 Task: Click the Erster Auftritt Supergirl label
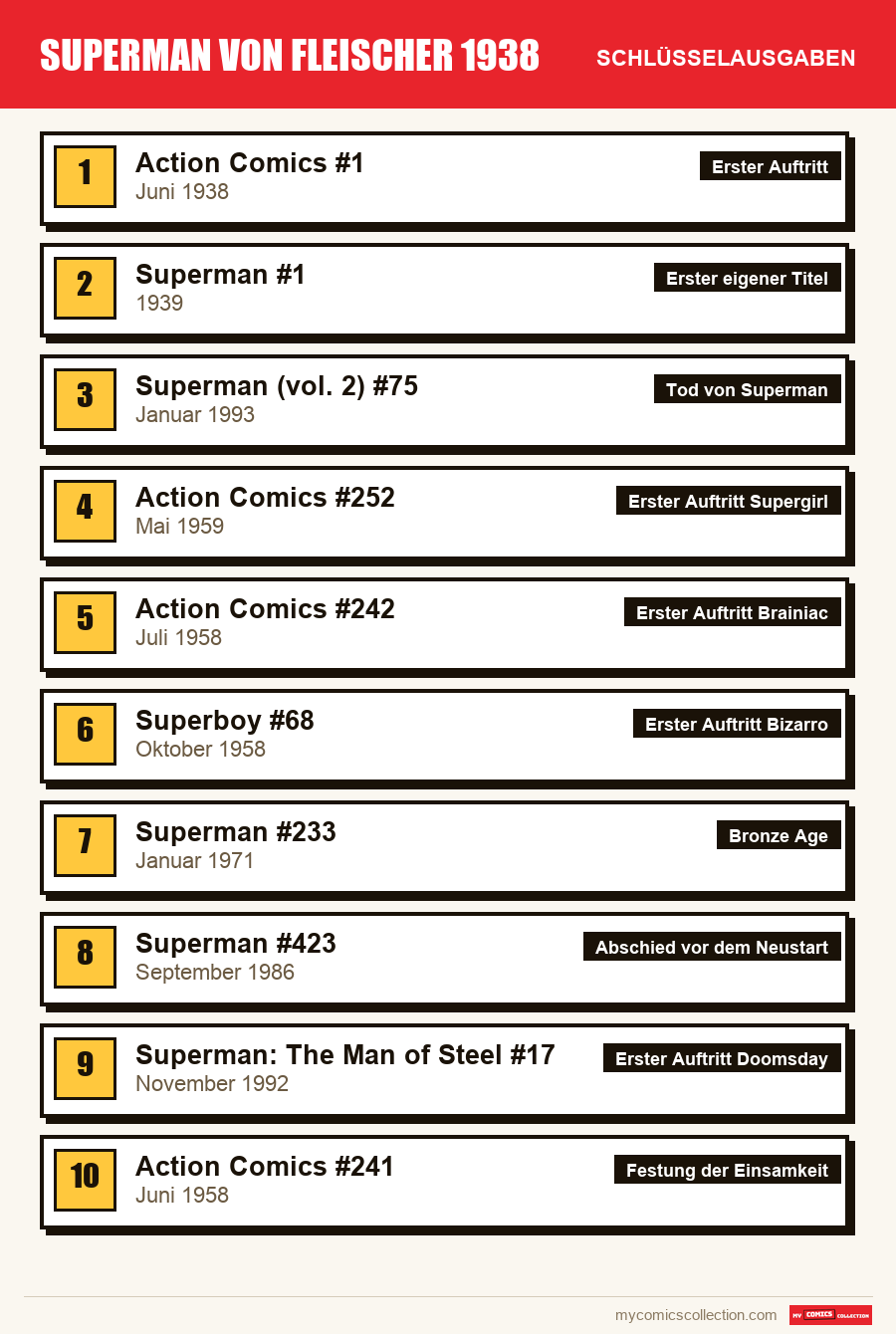point(729,501)
